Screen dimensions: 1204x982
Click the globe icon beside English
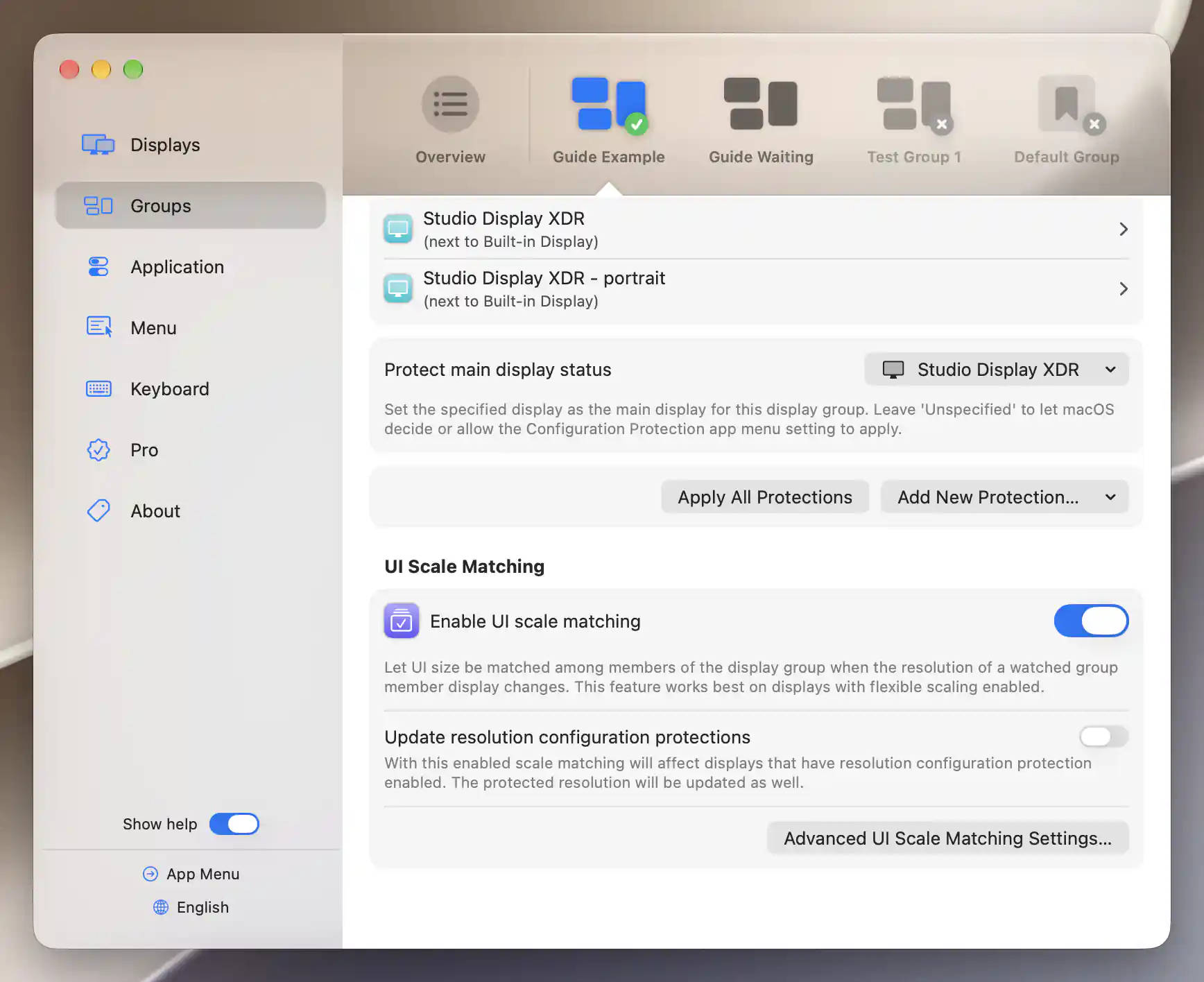161,907
